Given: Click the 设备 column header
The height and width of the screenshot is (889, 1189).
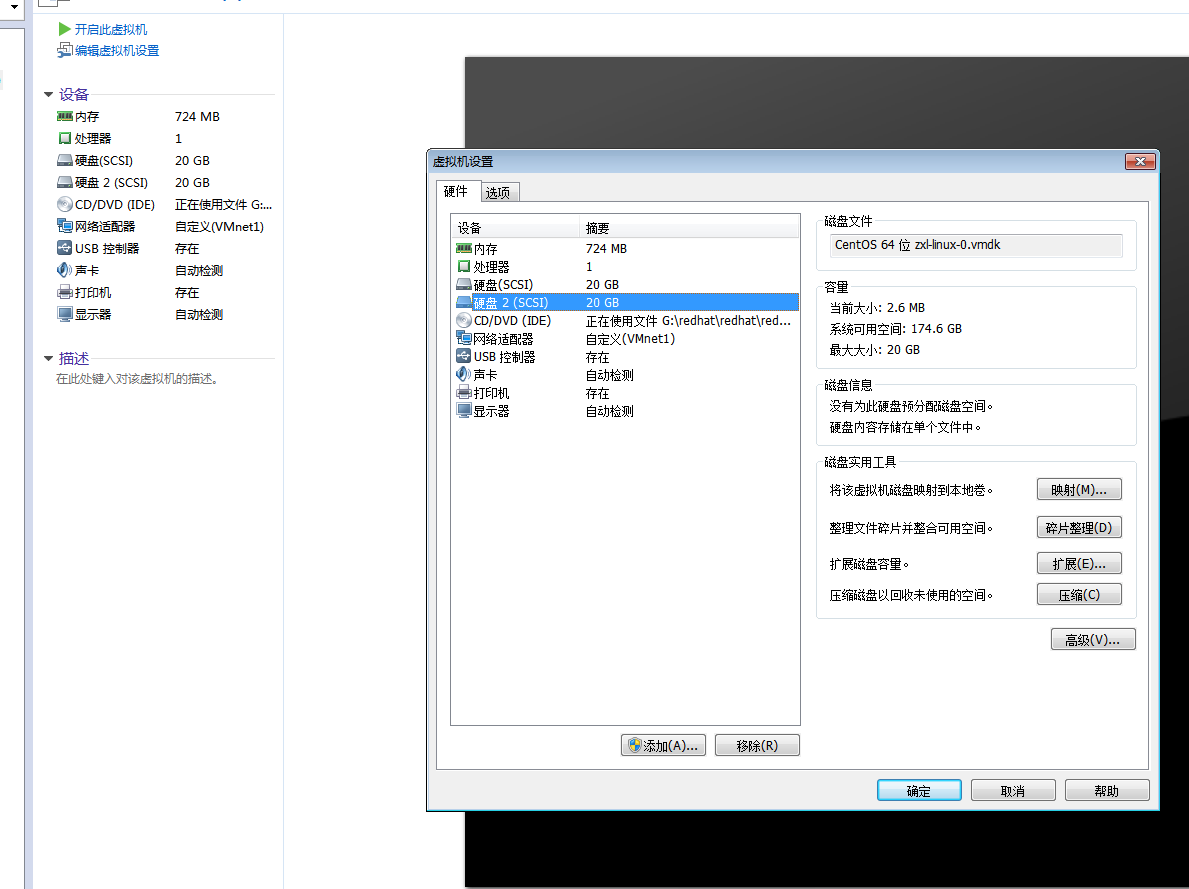Looking at the screenshot, I should [x=516, y=228].
